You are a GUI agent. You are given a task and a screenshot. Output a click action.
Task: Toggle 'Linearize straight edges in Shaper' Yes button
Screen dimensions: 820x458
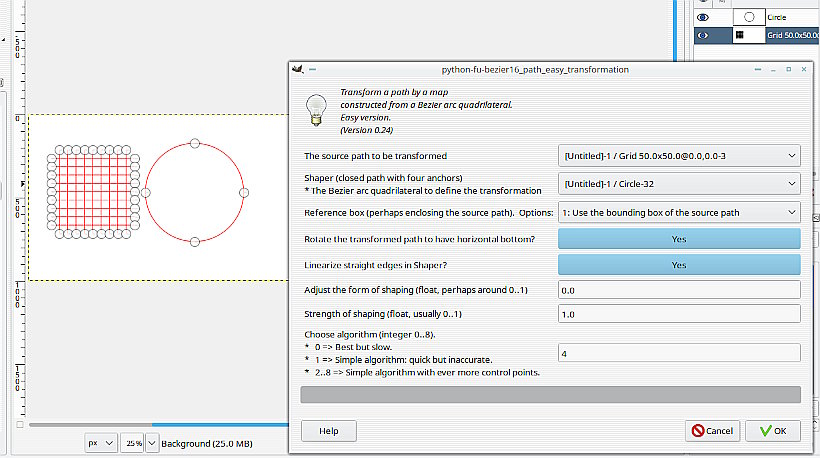pos(679,265)
